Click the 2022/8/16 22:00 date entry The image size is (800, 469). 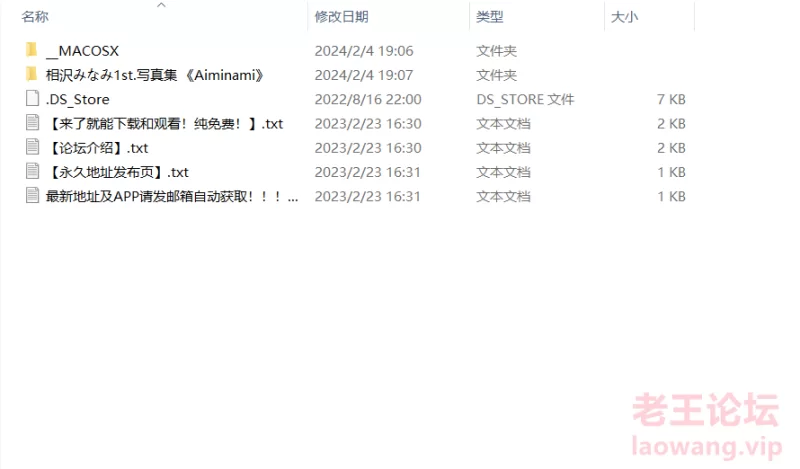(x=368, y=100)
